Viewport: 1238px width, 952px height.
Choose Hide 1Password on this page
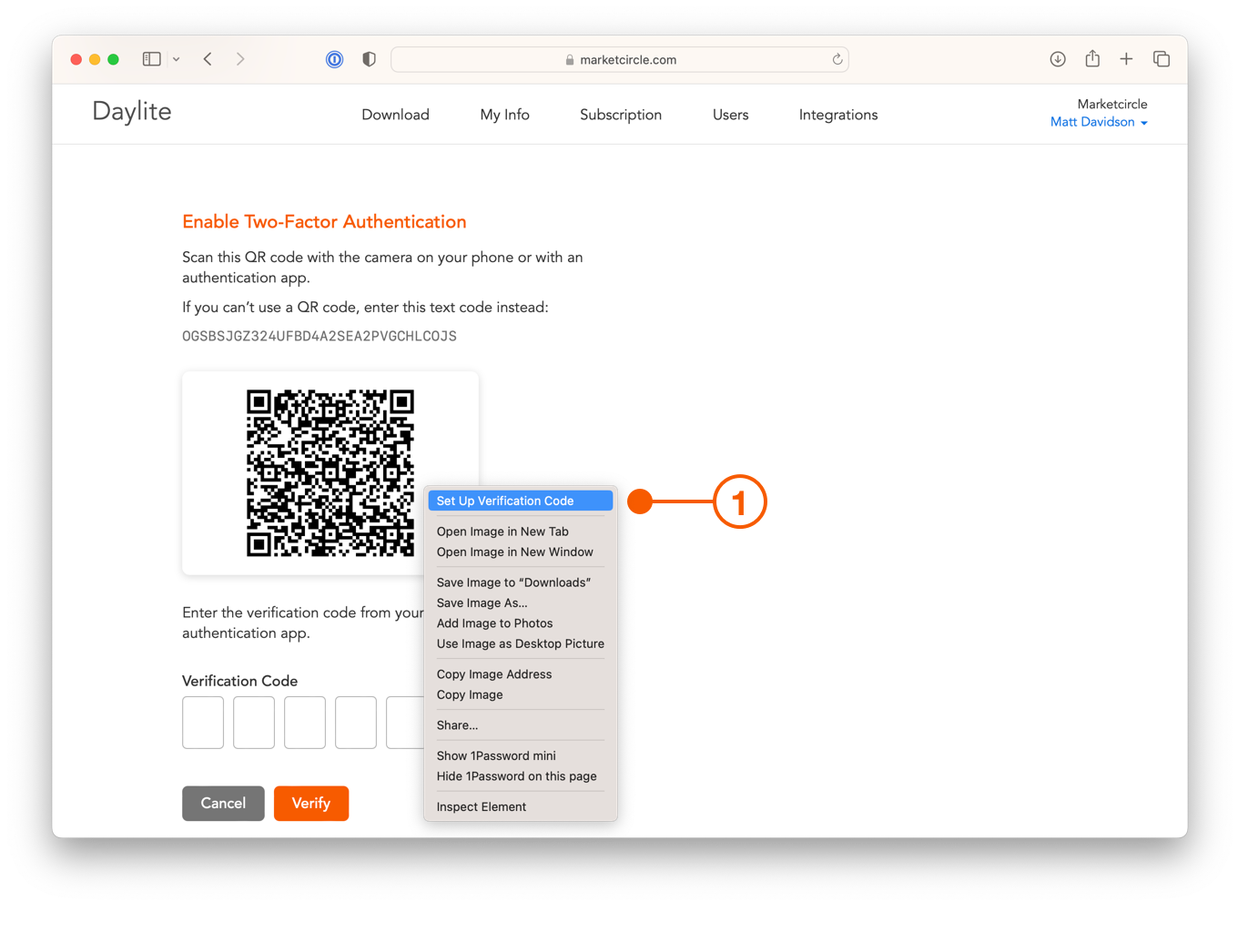coord(521,776)
